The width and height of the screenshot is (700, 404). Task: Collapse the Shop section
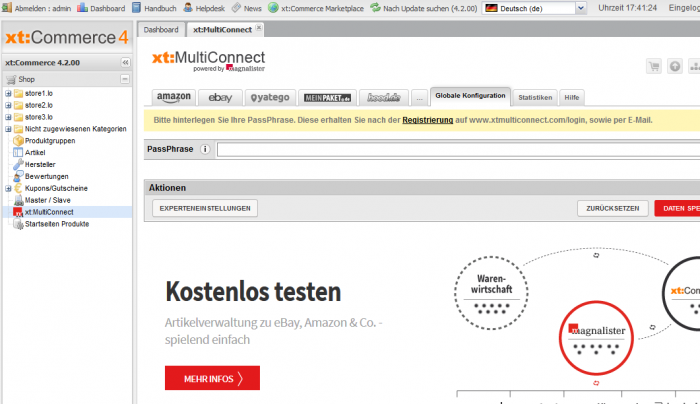pyautogui.click(x=125, y=79)
